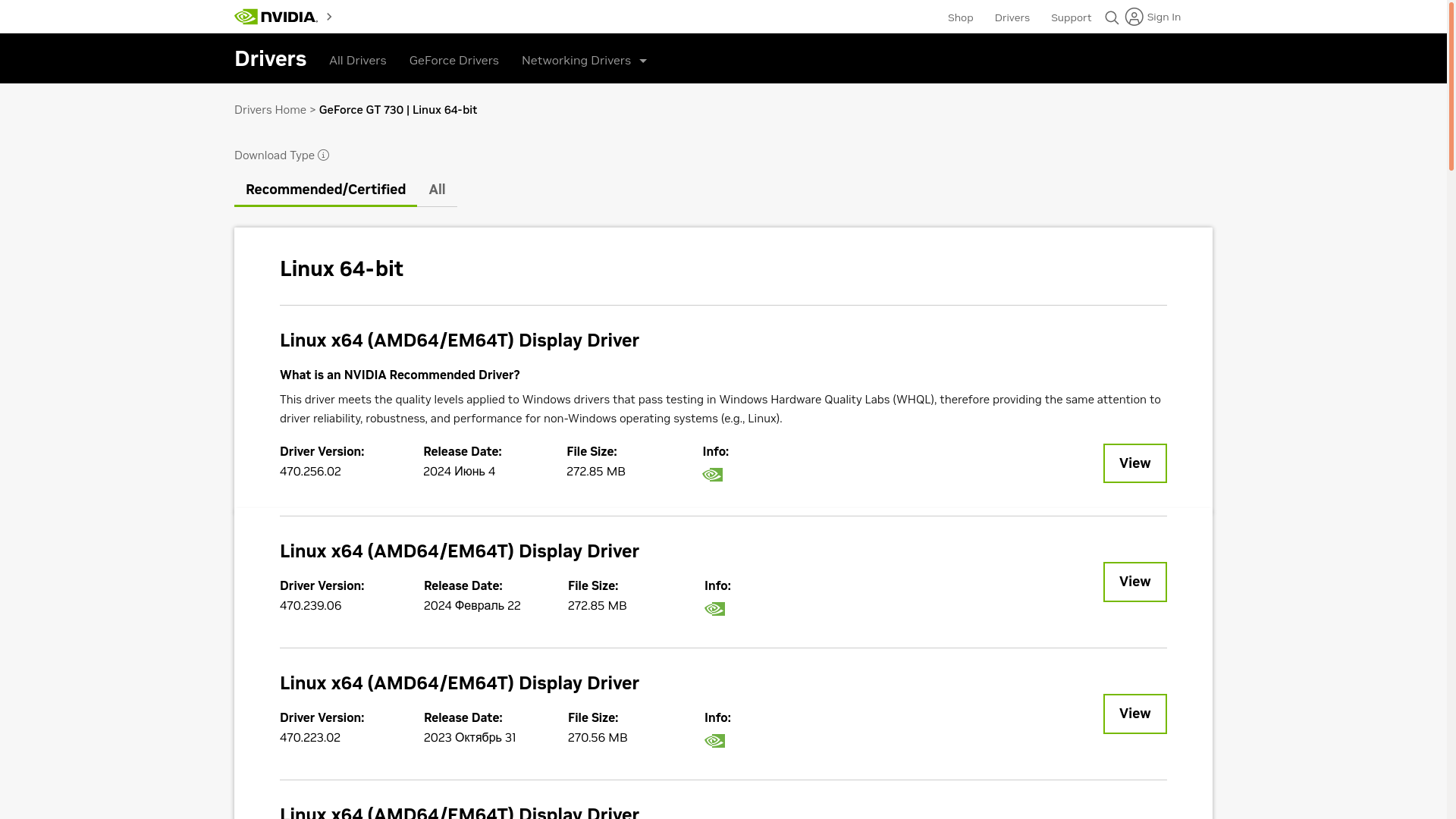Go back to Drivers Home breadcrumb
Screen dimensions: 1456x819
pyautogui.click(x=270, y=110)
